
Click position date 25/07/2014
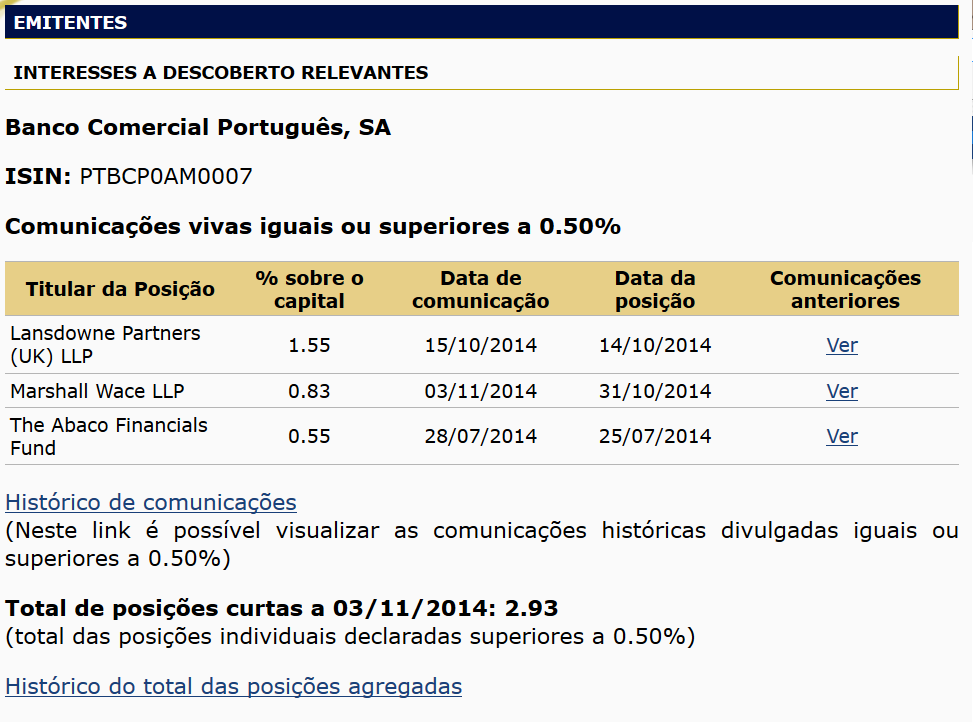[x=655, y=436]
